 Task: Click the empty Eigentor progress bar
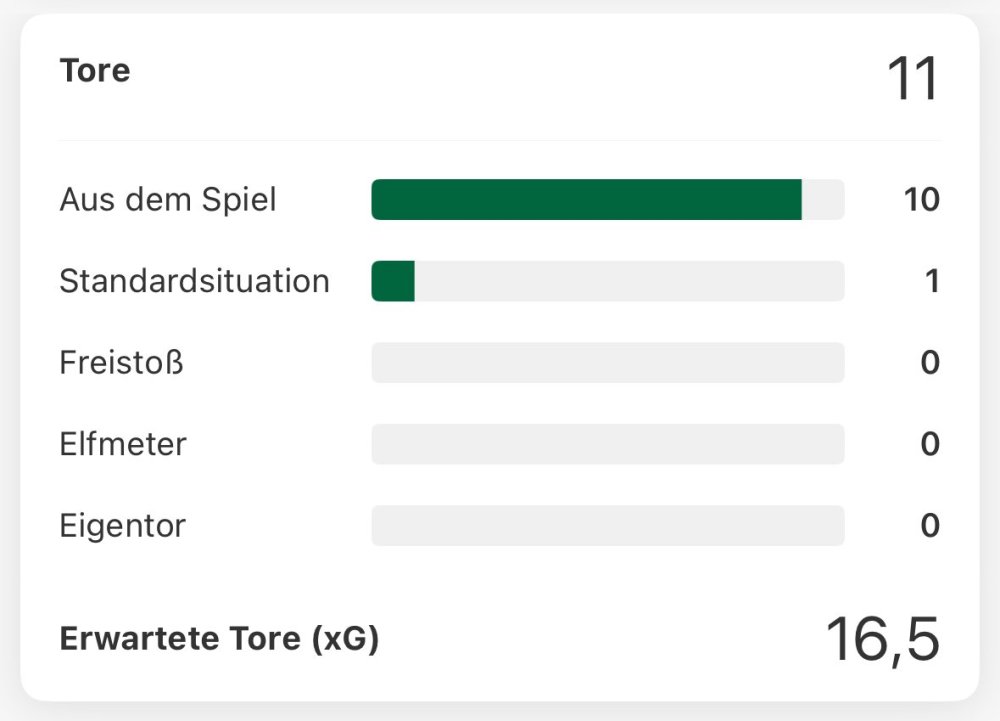607,526
